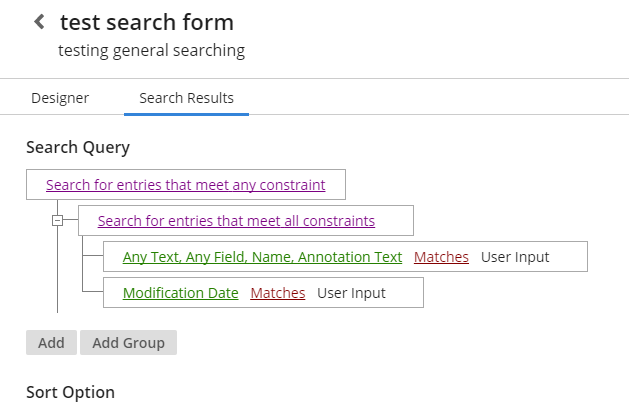Viewport: 629px width, 409px height.
Task: Select the all constraints group box
Action: [x=246, y=221]
